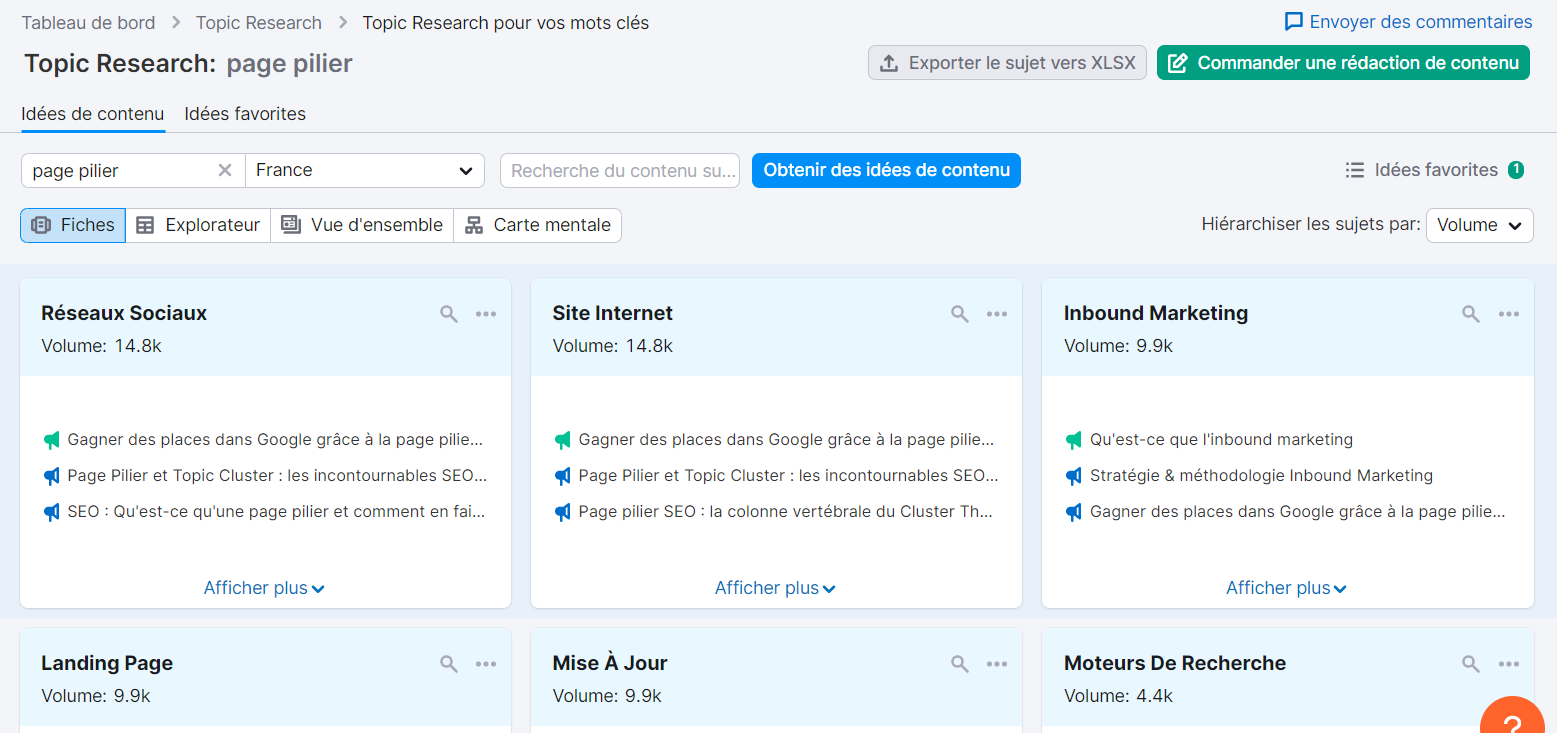Select the Idées de contenu tab

pyautogui.click(x=93, y=113)
